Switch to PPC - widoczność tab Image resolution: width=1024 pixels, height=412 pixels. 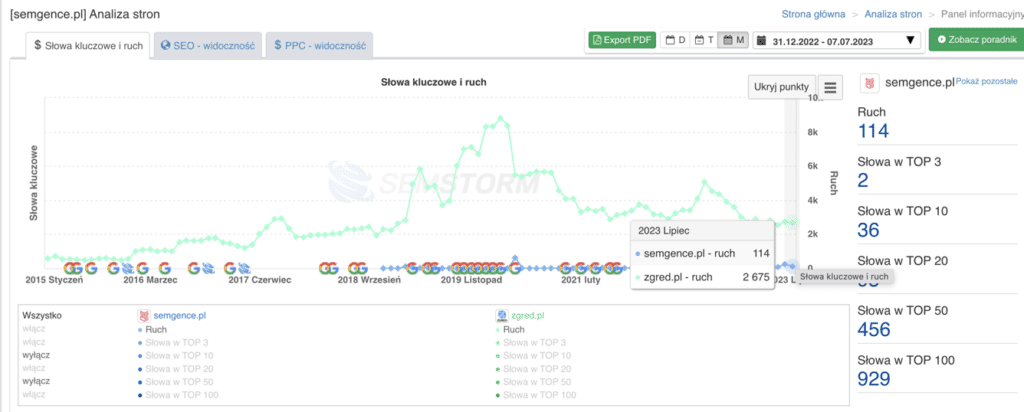[x=319, y=45]
